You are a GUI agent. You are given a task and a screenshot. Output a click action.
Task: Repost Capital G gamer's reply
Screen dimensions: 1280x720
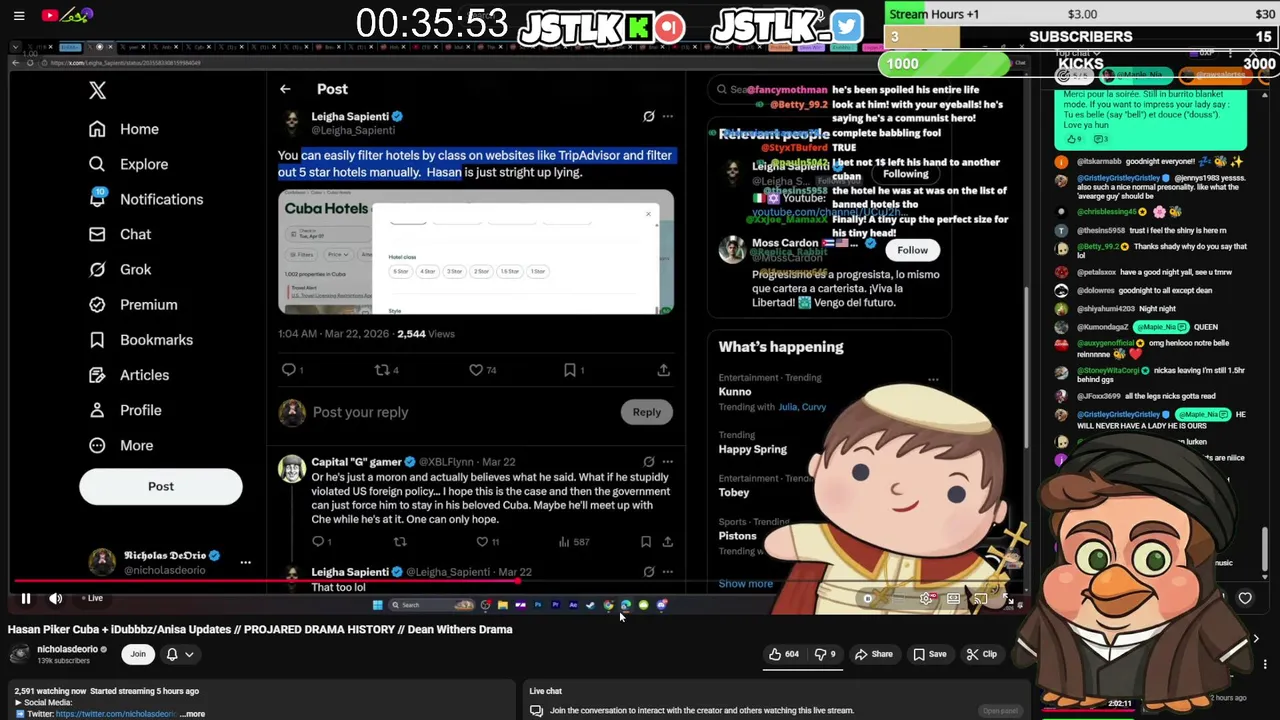400,542
